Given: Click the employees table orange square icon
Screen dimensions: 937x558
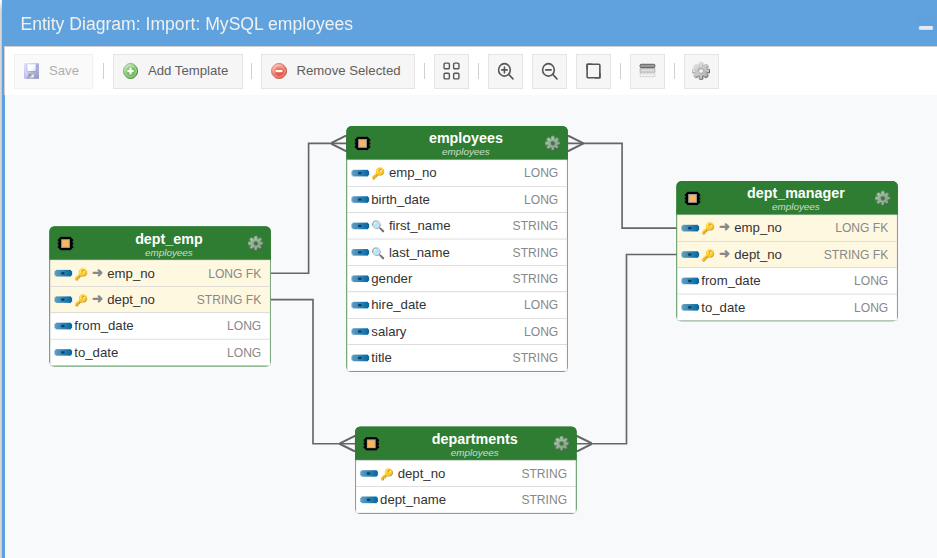Looking at the screenshot, I should [x=362, y=143].
